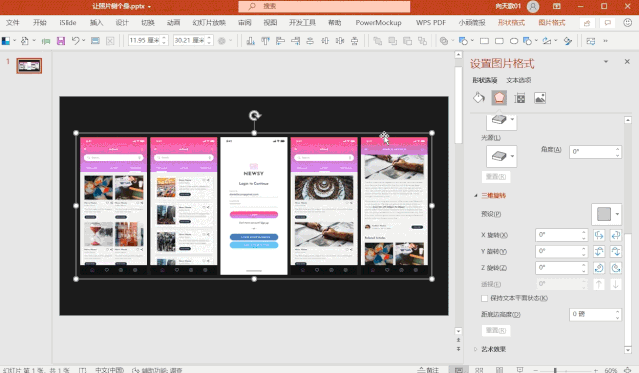Expand more toolbar commands chevron
639x373 pixels.
tap(606, 41)
